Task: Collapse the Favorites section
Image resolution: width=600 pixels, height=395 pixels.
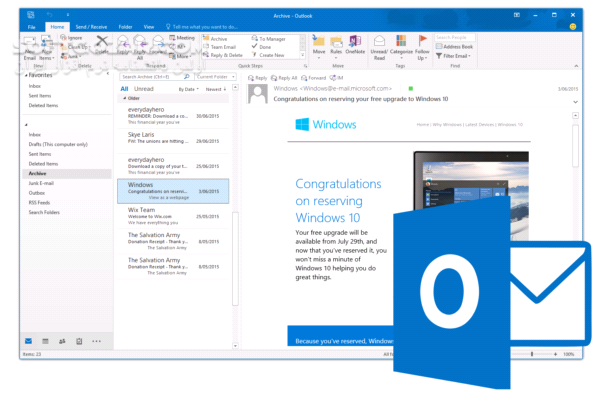Action: click(x=26, y=75)
